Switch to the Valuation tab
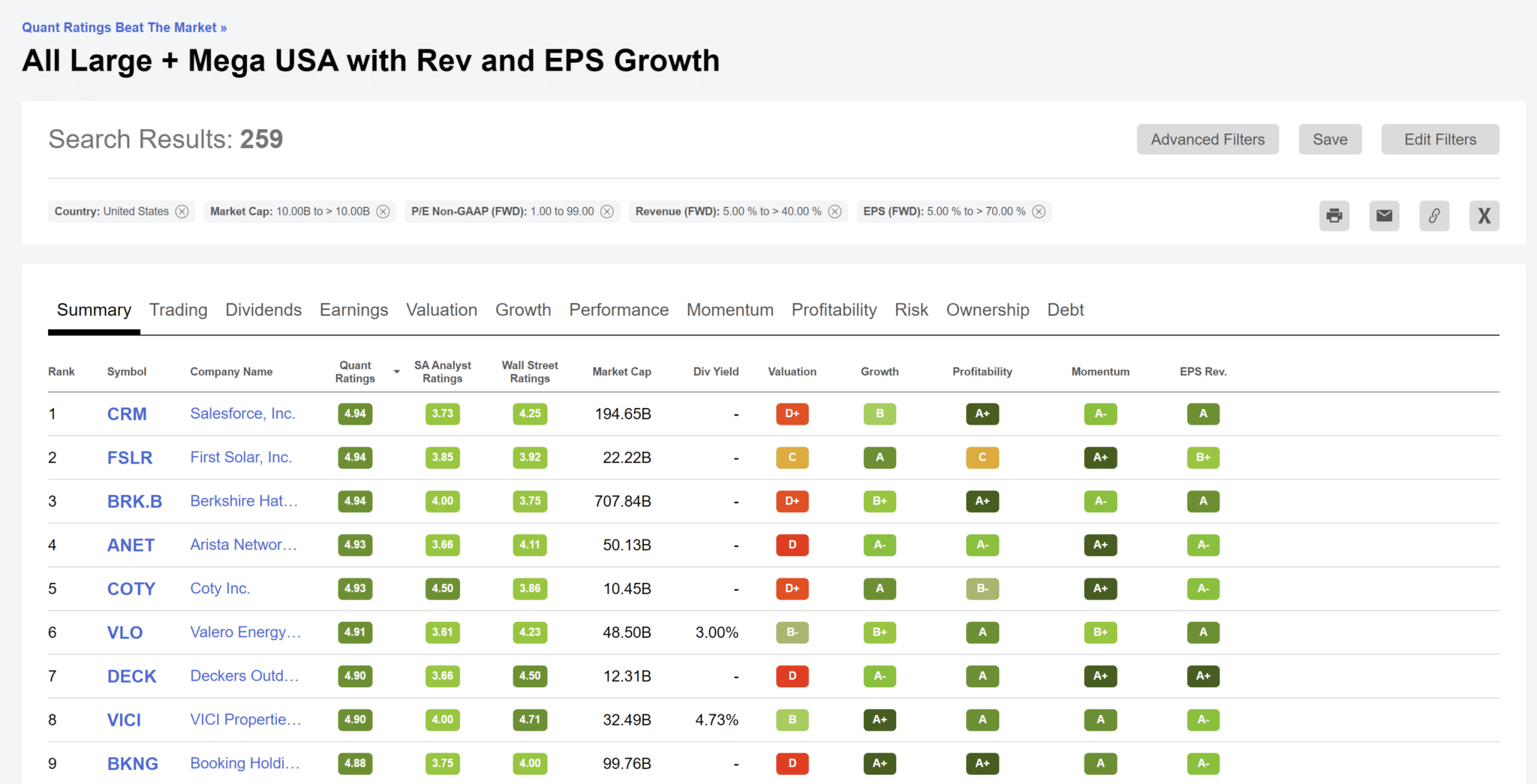 click(441, 310)
